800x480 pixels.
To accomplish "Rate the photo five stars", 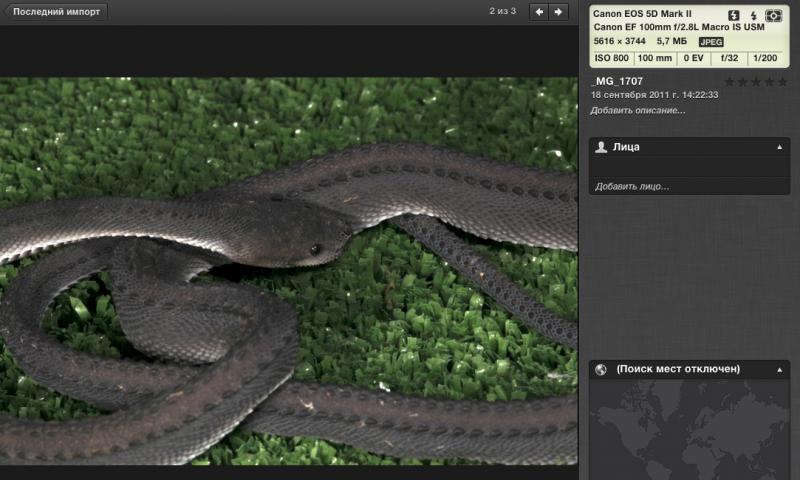I will pos(782,82).
